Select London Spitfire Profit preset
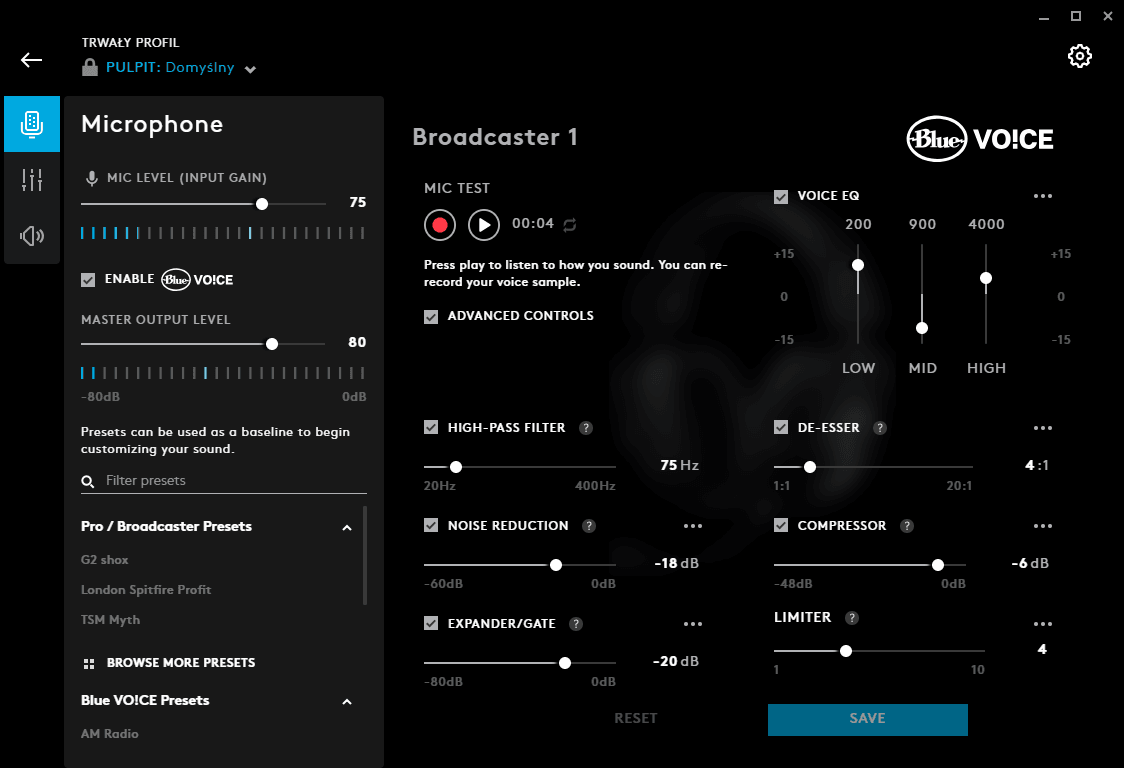Image resolution: width=1124 pixels, height=768 pixels. tap(146, 590)
